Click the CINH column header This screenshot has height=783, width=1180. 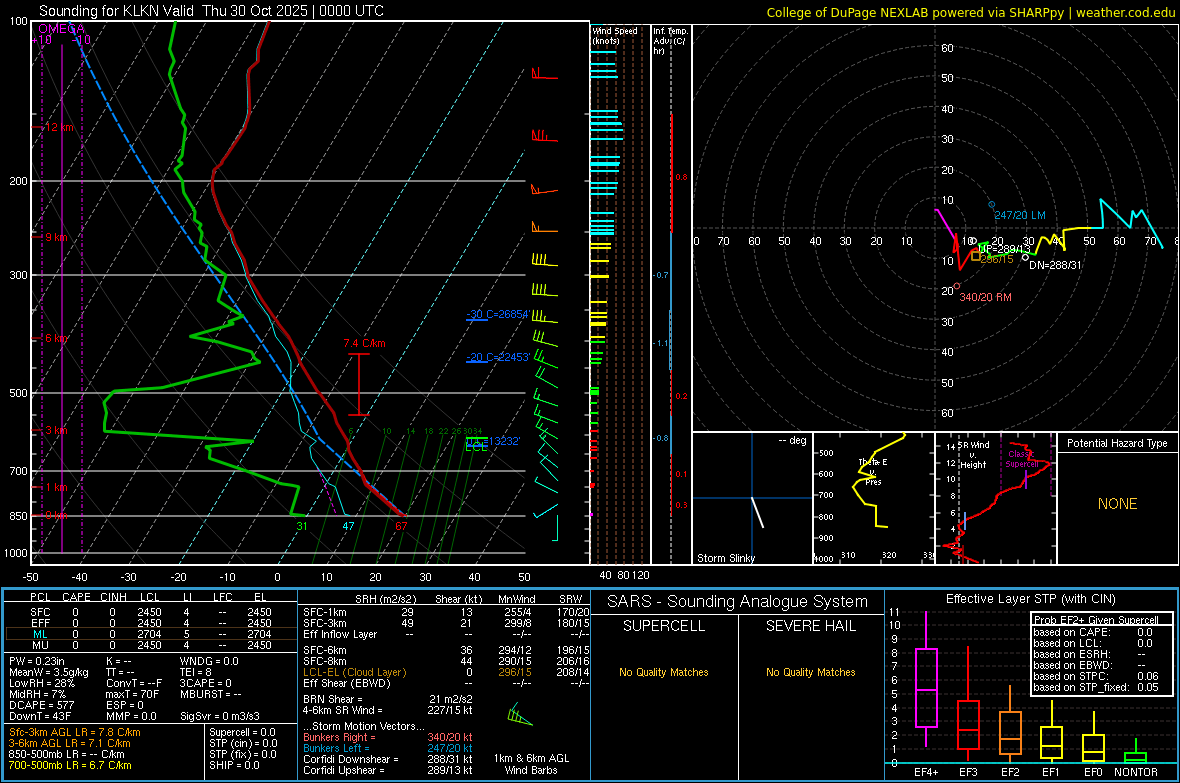click(x=114, y=597)
